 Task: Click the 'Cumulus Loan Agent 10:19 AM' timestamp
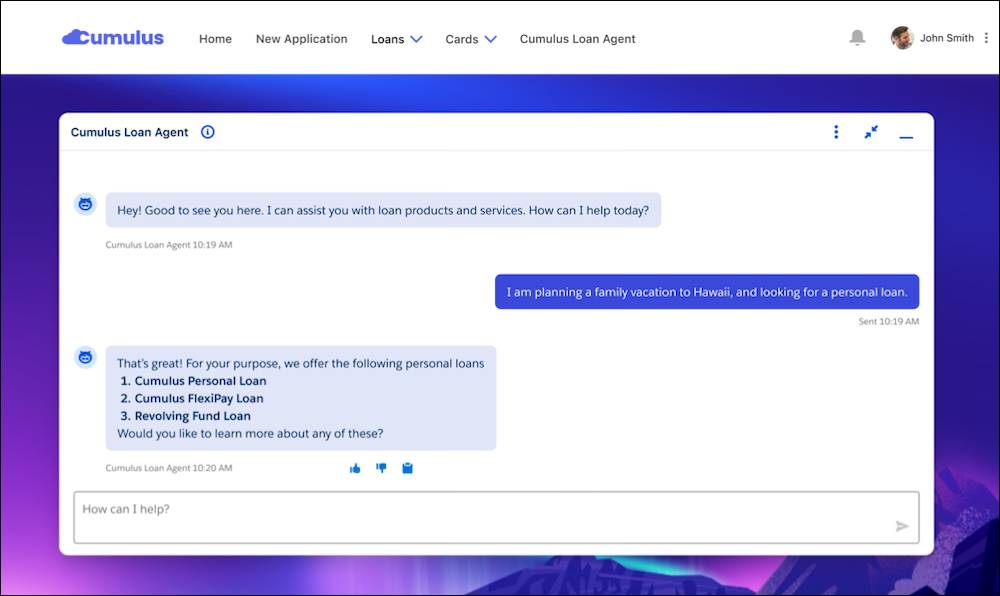(x=169, y=245)
